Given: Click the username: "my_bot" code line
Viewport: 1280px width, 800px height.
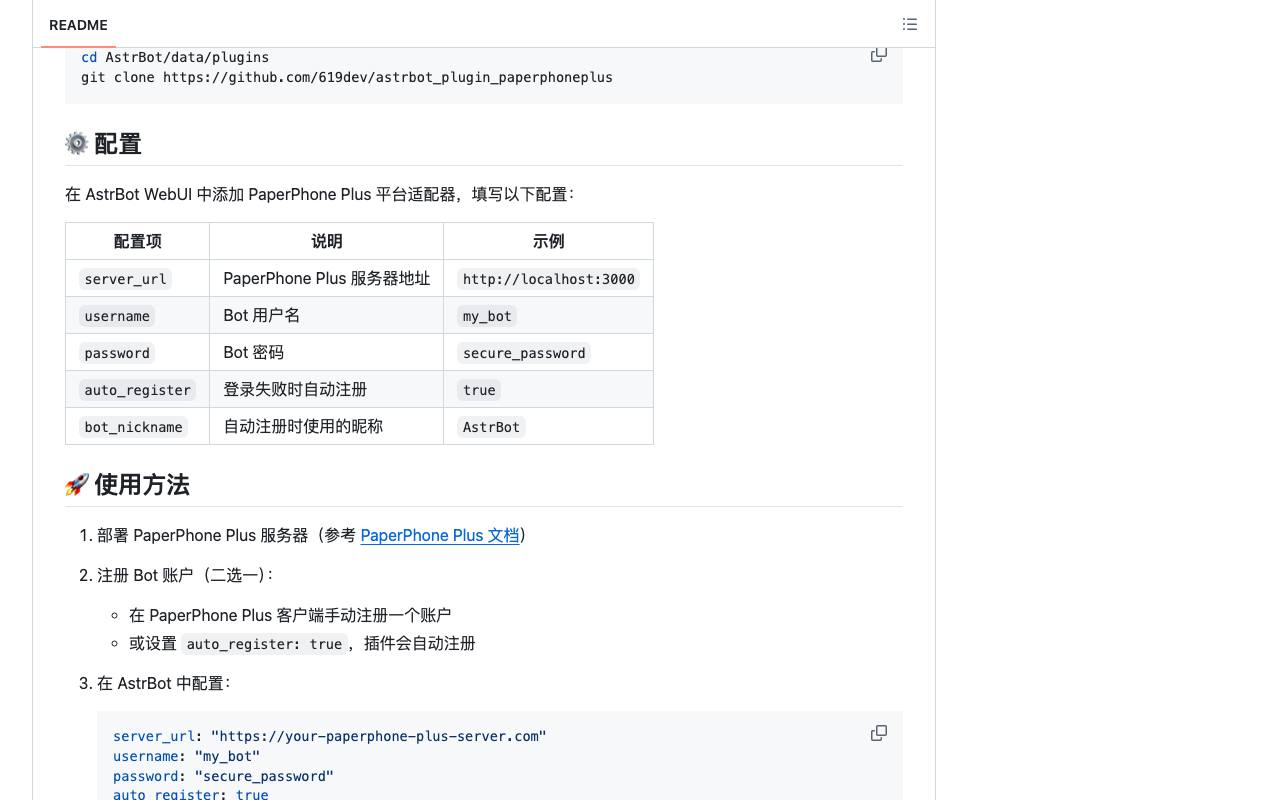Looking at the screenshot, I should [186, 756].
